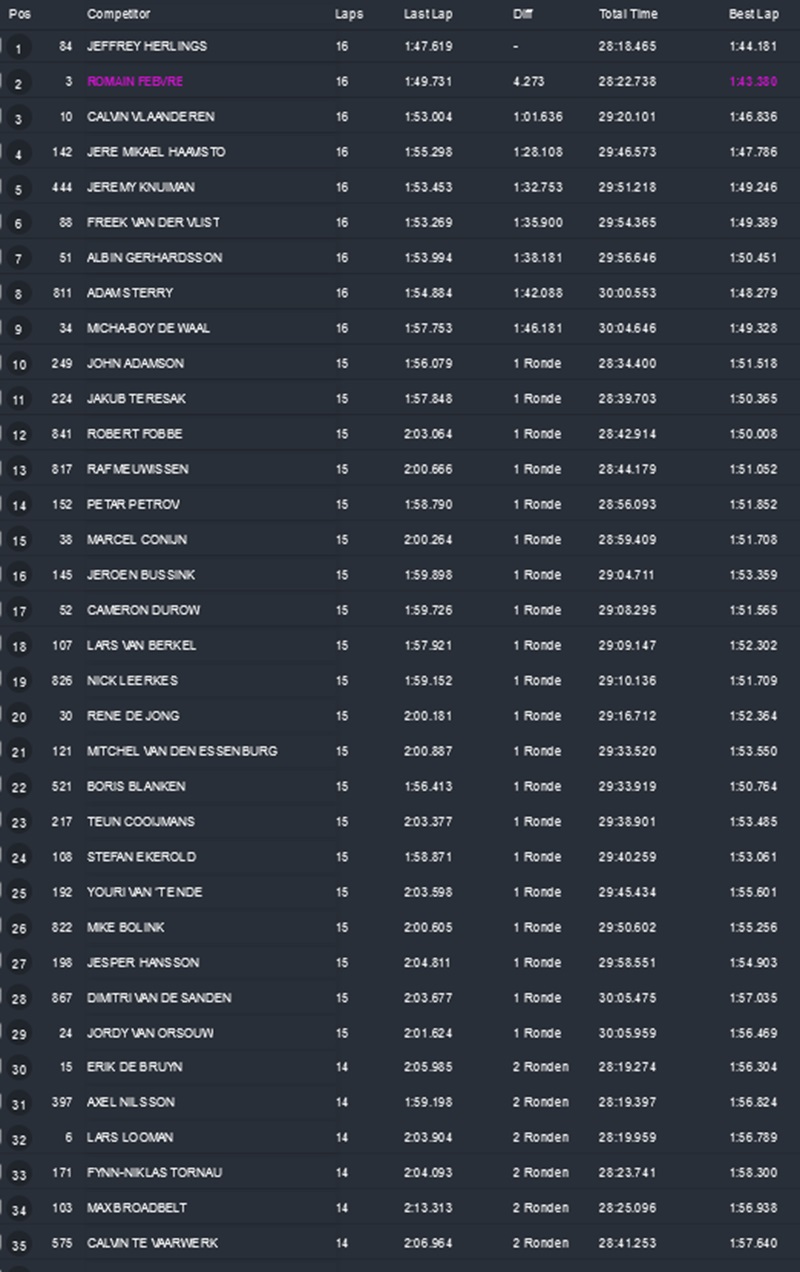This screenshot has width=800, height=1272.
Task: Sort by the Competitor column header
Action: [x=118, y=15]
